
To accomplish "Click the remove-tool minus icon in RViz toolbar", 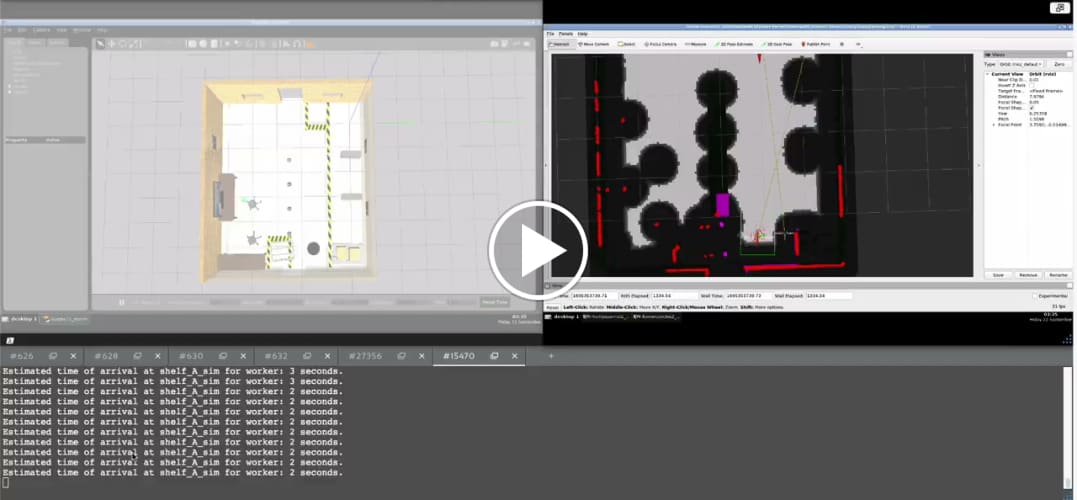I will (x=858, y=44).
